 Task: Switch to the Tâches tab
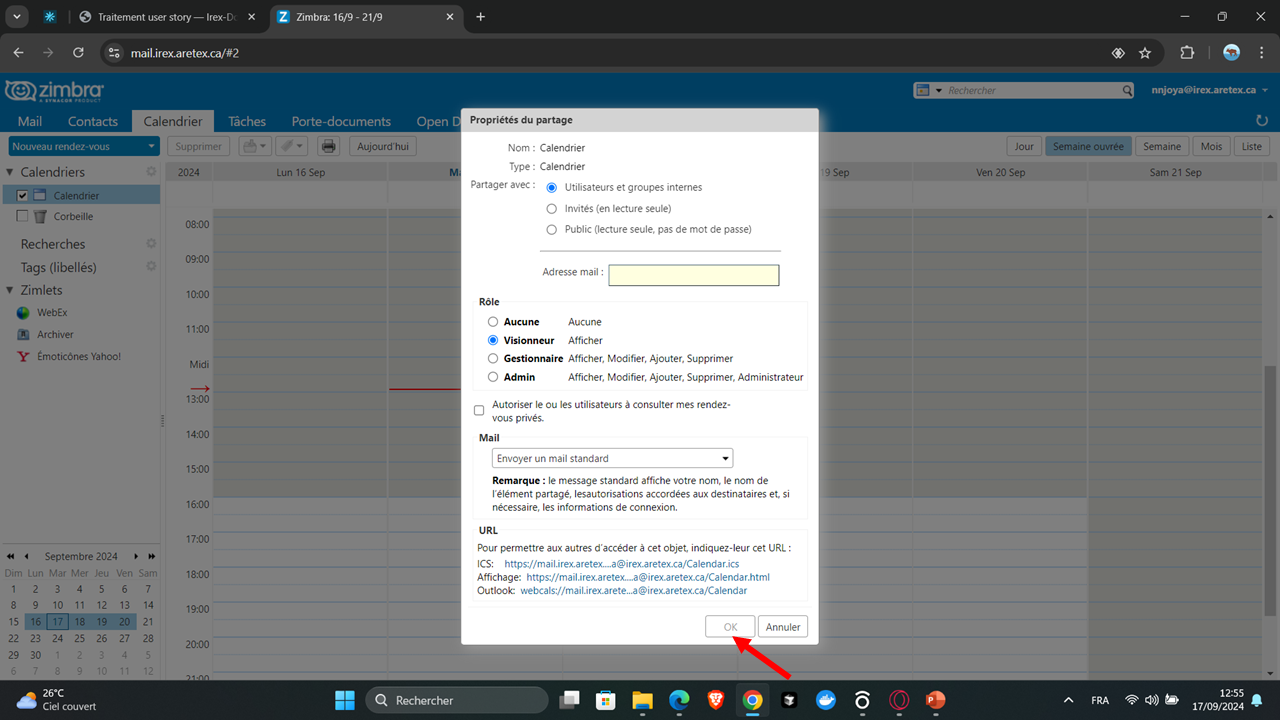pos(247,121)
